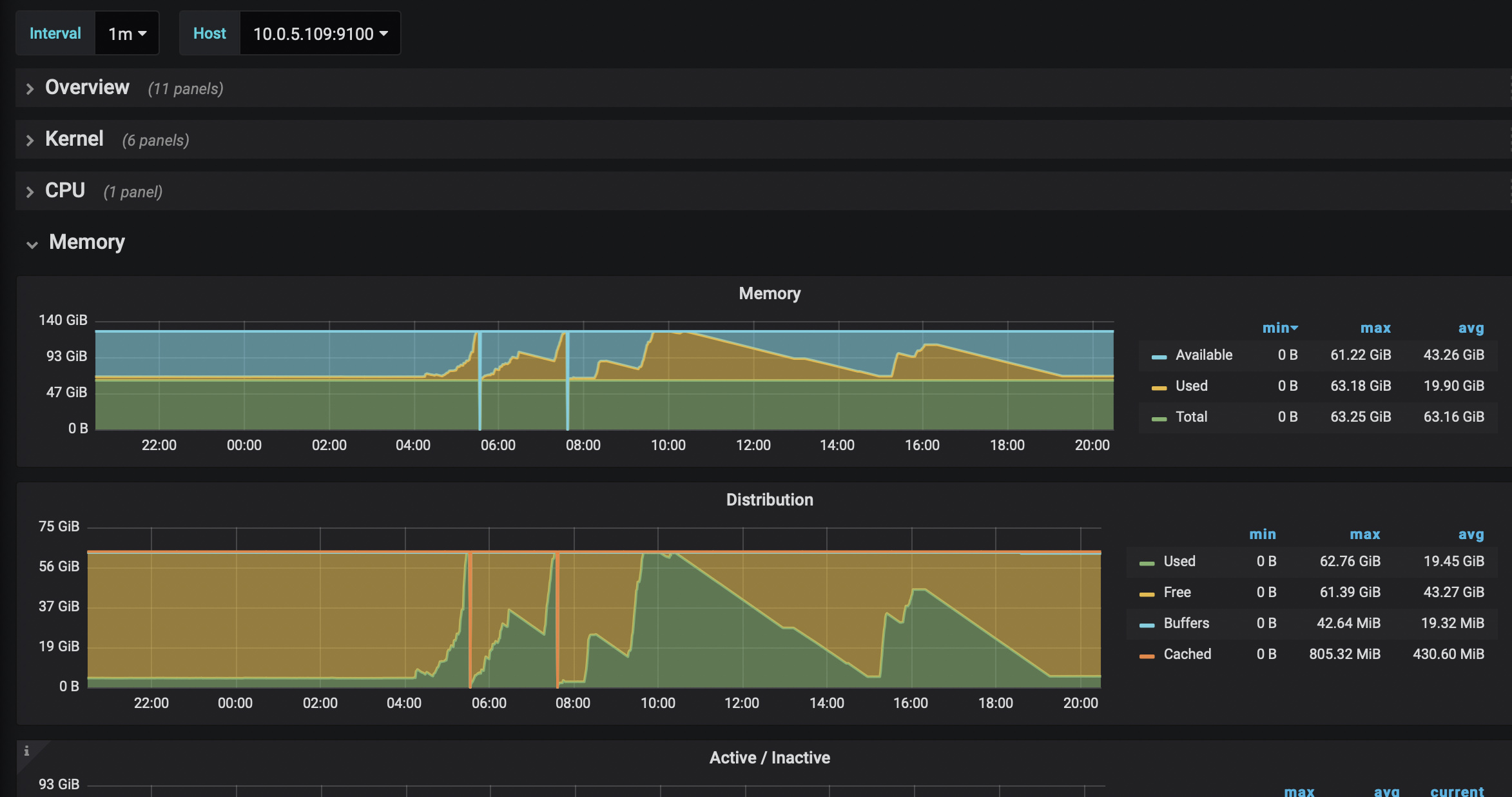Expand the CPU row chevron
This screenshot has height=797, width=1512.
[30, 192]
